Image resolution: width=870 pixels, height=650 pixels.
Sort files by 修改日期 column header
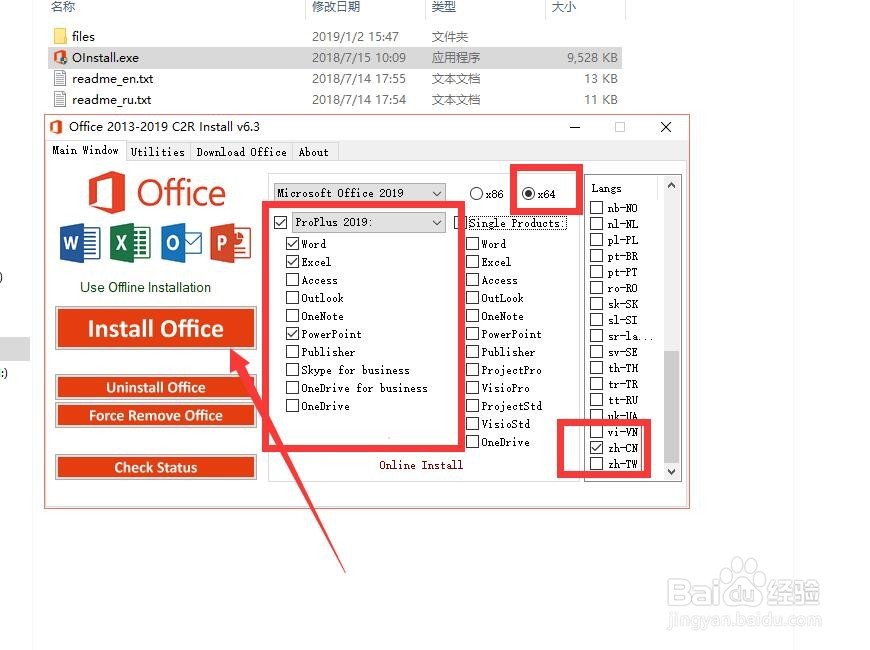[336, 7]
